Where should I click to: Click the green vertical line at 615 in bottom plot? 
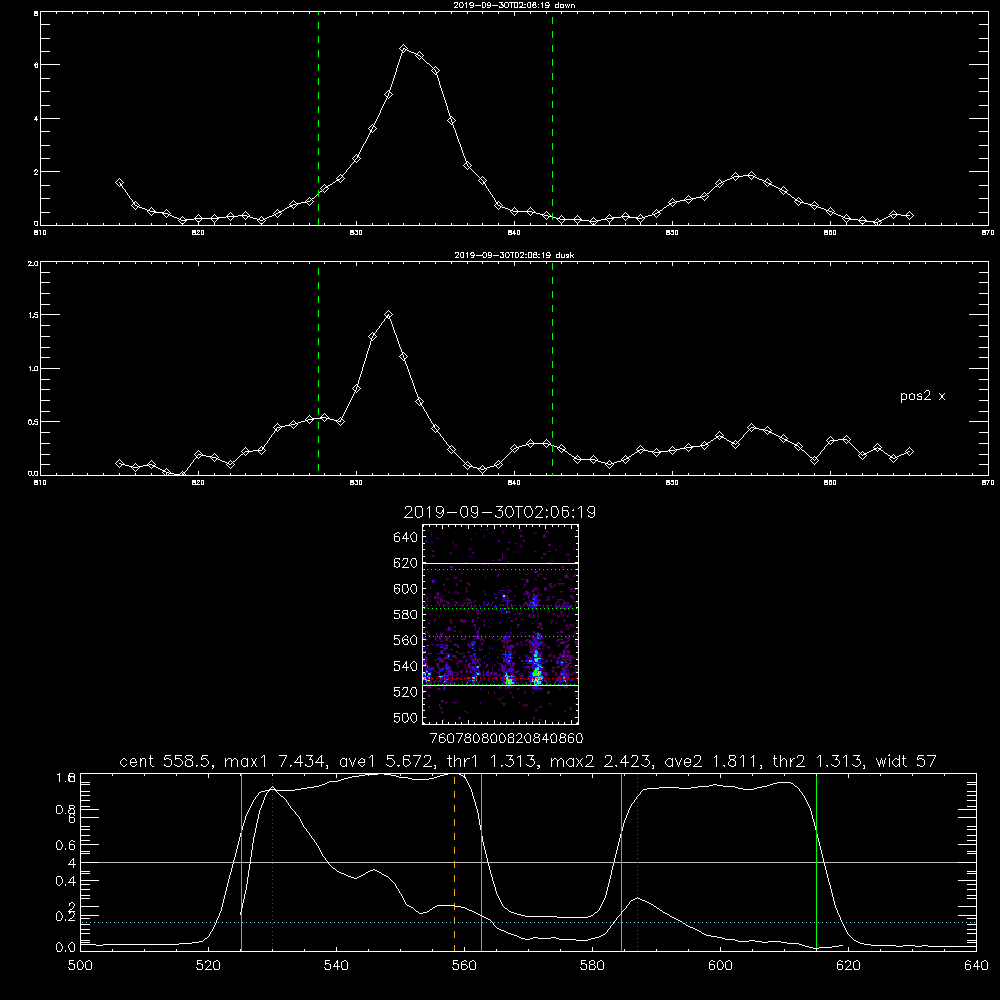[x=816, y=861]
